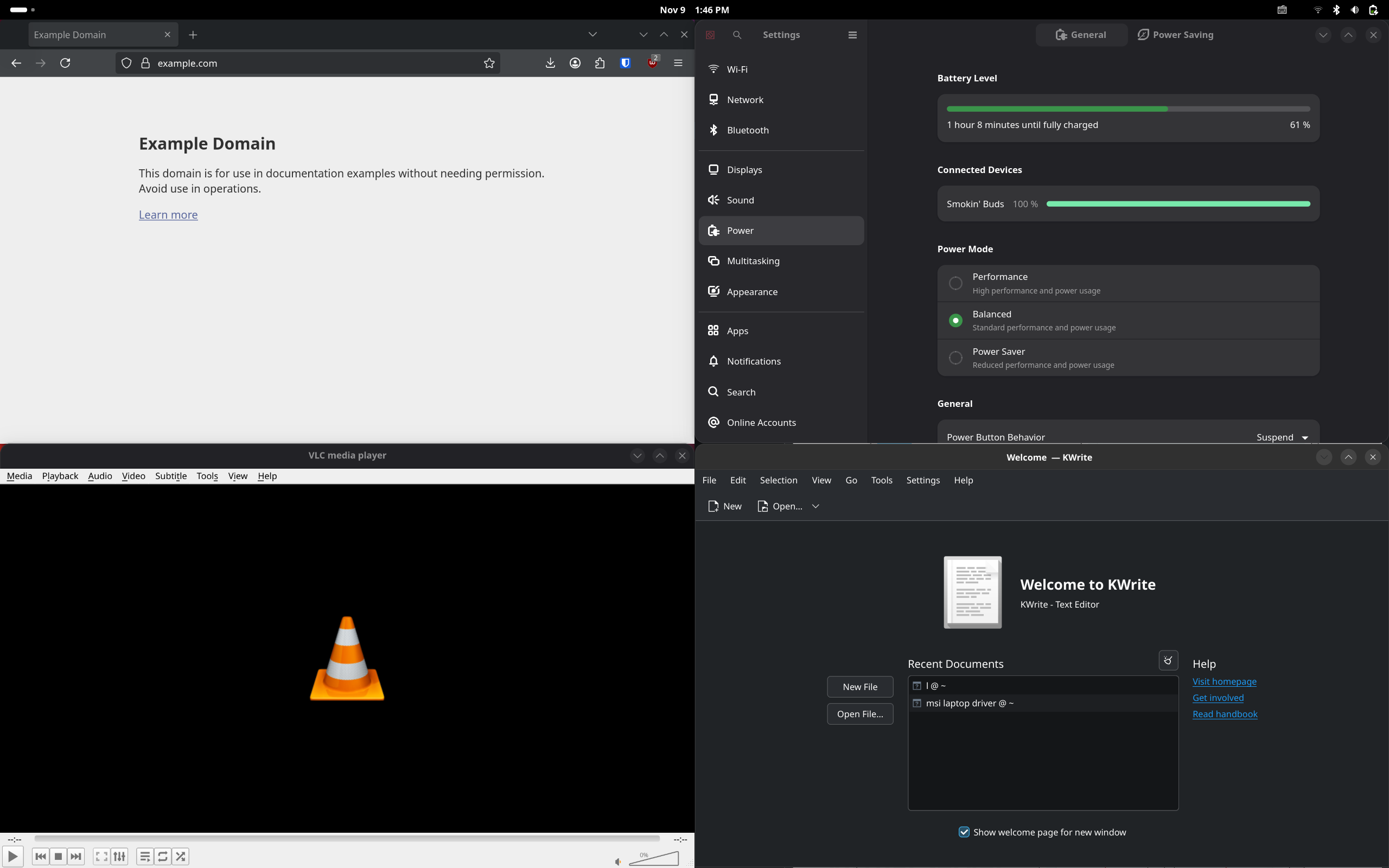This screenshot has height=868, width=1389.
Task: Toggle VLC loop mode icon
Action: [x=163, y=857]
